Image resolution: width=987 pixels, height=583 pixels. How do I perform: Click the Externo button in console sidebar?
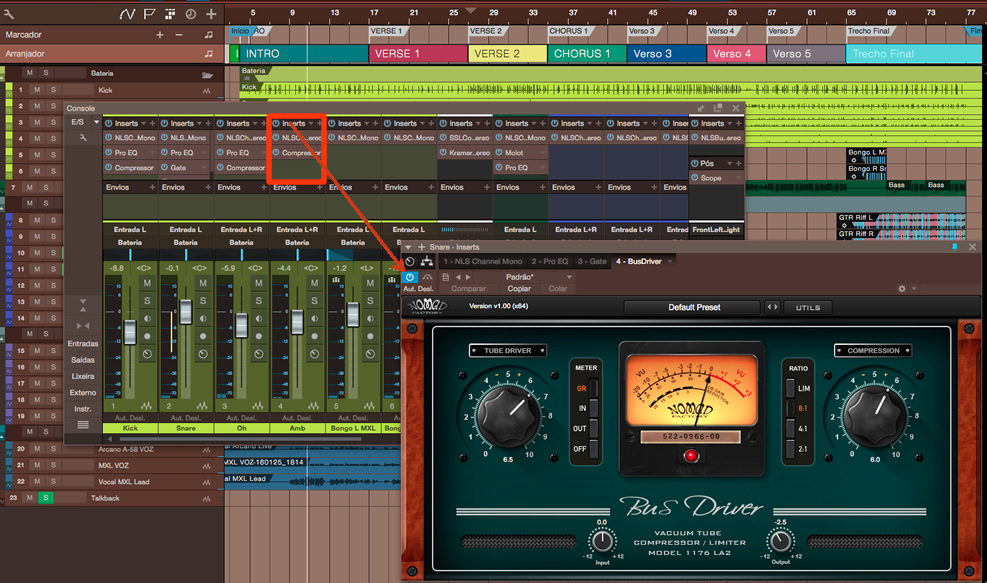tap(83, 393)
